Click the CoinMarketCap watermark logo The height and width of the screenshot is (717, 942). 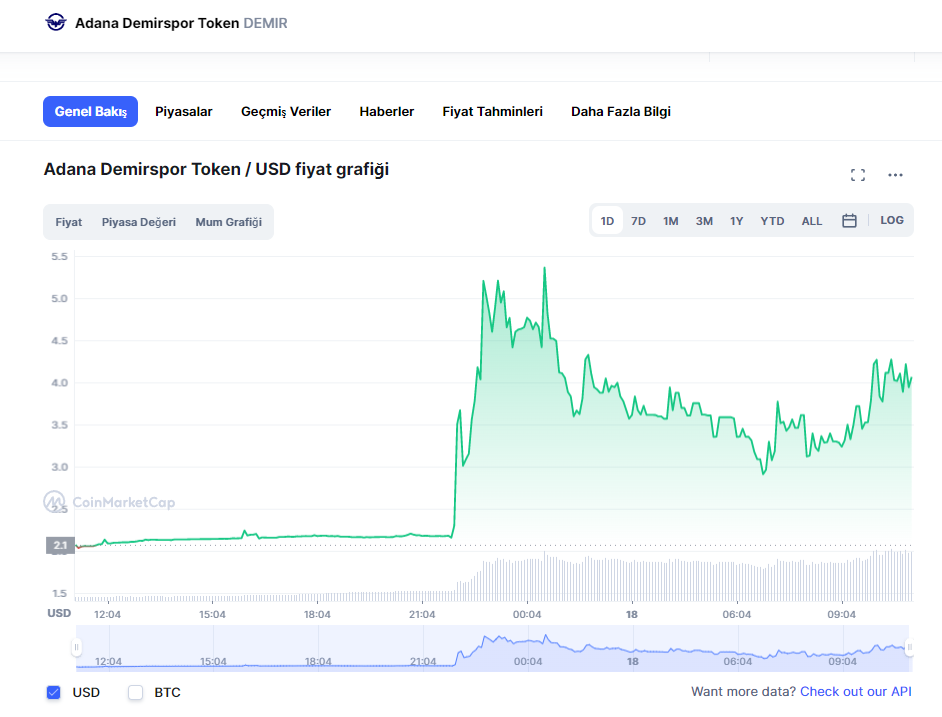[x=109, y=502]
